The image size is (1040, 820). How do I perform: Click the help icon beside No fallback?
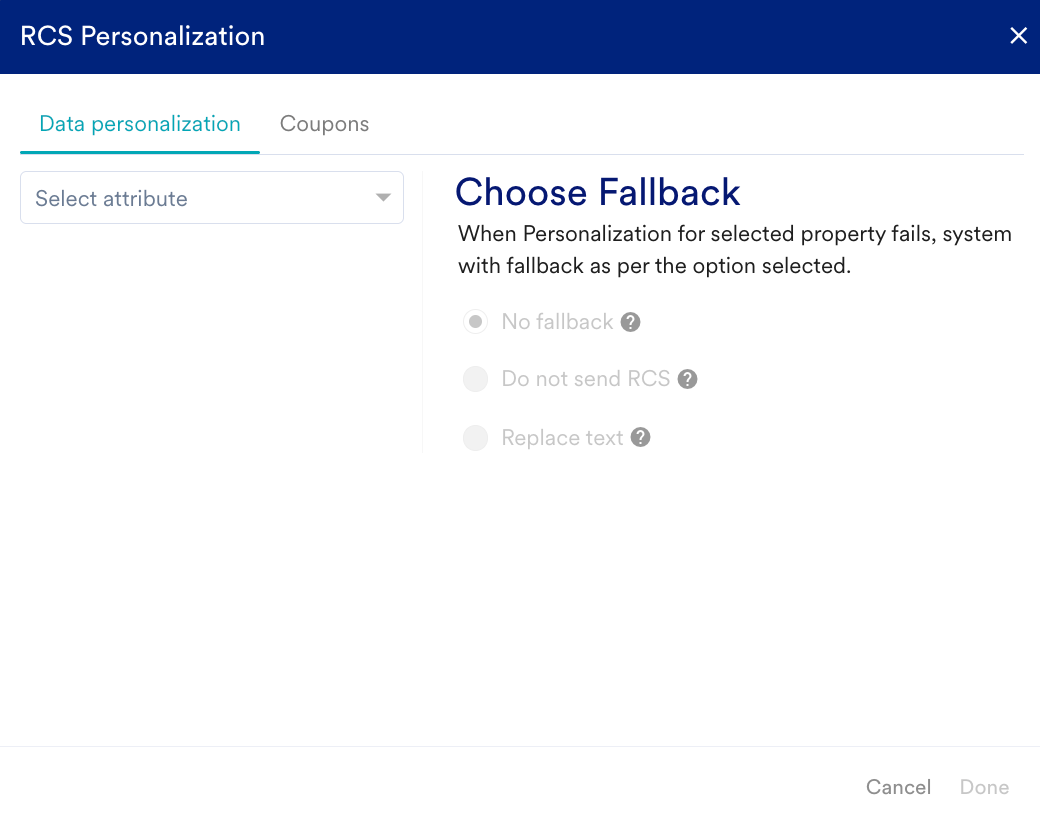click(630, 322)
